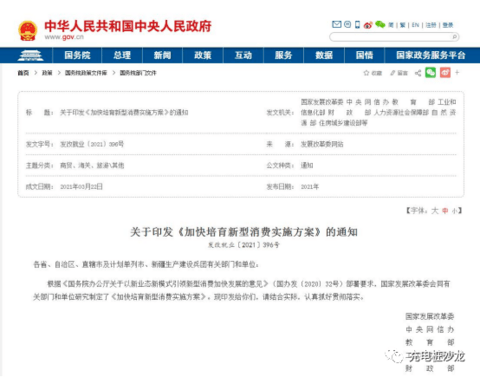
Task: Open the Weibo icon in header
Action: (x=368, y=25)
